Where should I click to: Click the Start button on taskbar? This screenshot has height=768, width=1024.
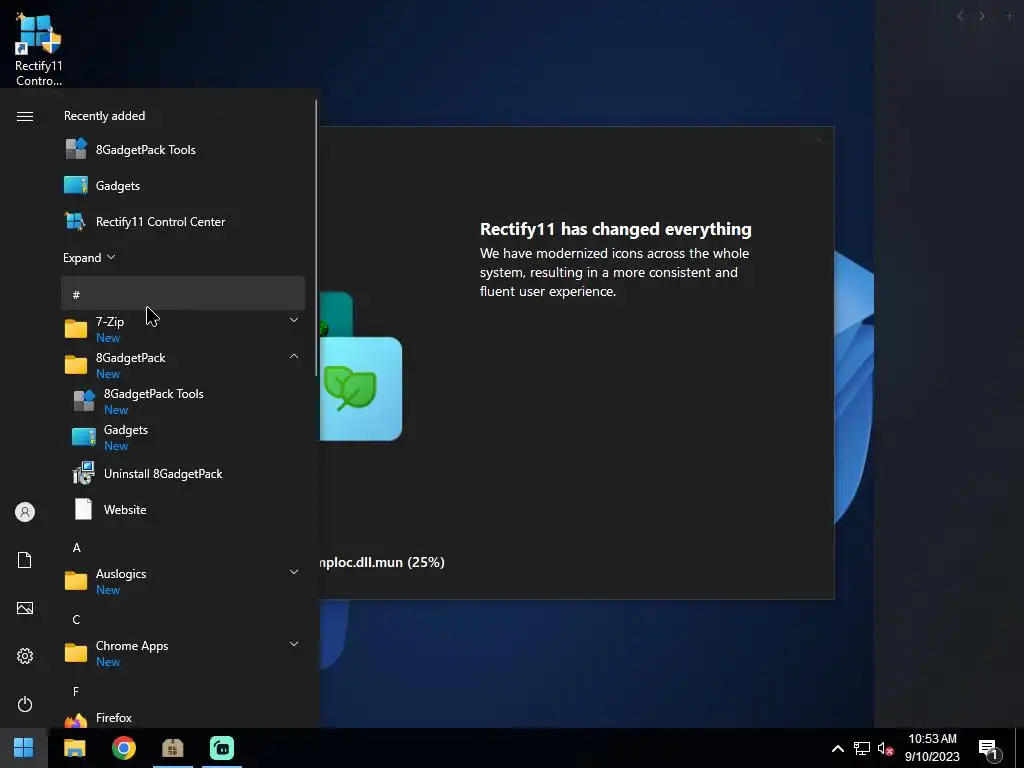(x=24, y=748)
